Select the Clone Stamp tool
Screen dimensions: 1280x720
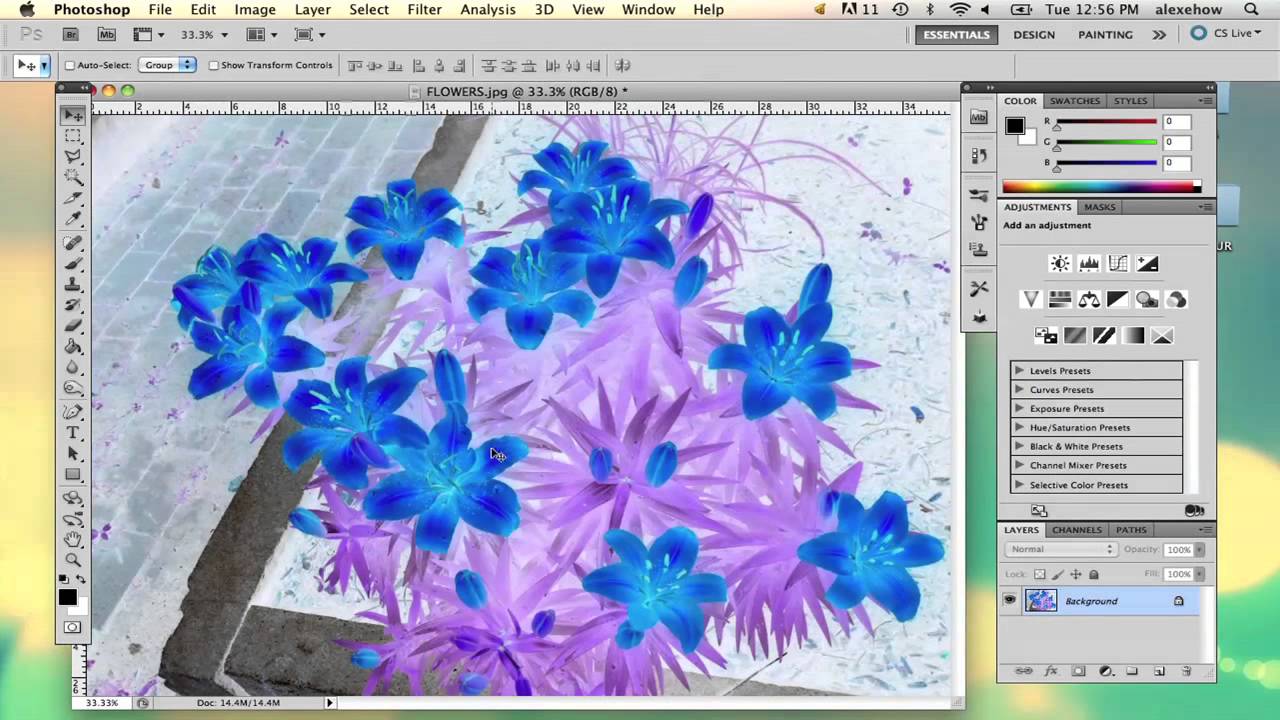click(x=73, y=285)
